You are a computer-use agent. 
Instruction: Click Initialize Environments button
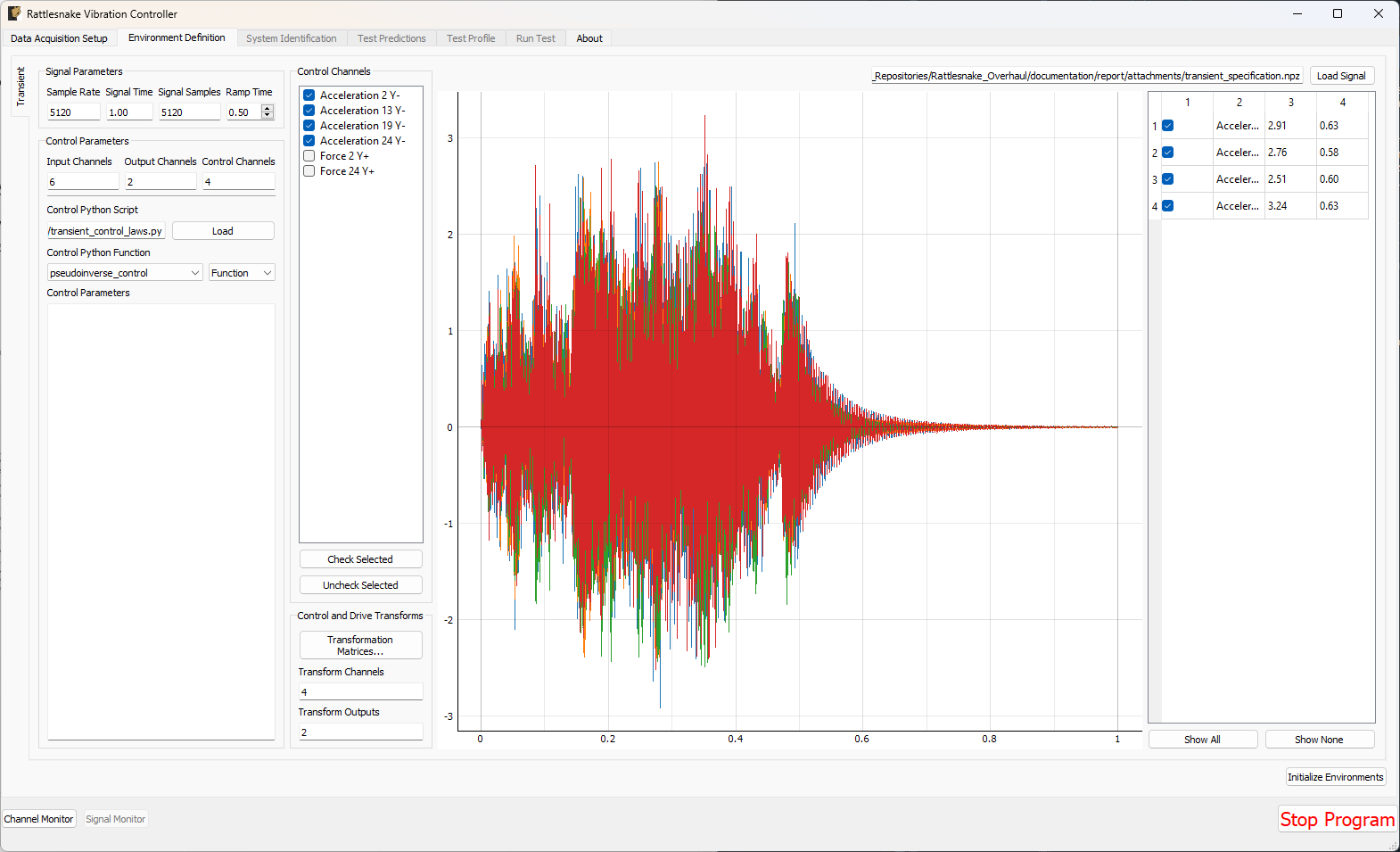click(x=1335, y=777)
